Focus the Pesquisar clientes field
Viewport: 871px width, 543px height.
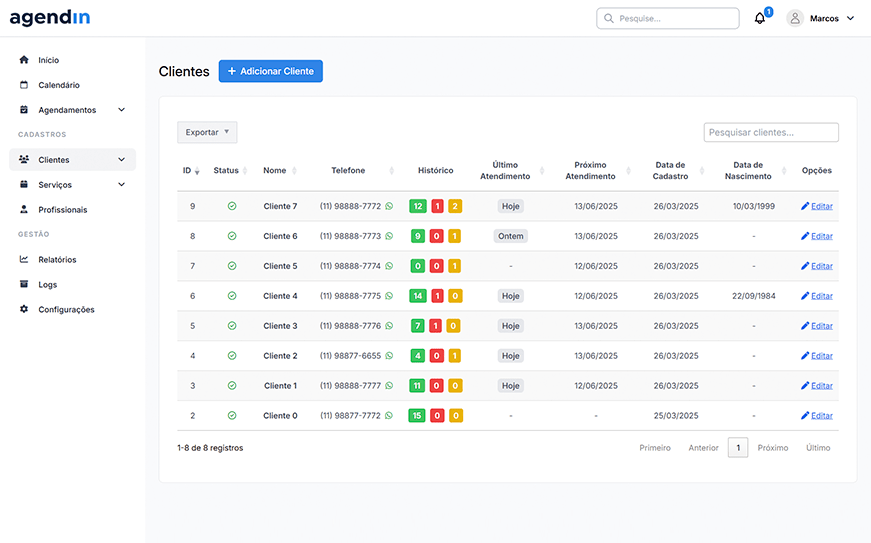(x=771, y=132)
